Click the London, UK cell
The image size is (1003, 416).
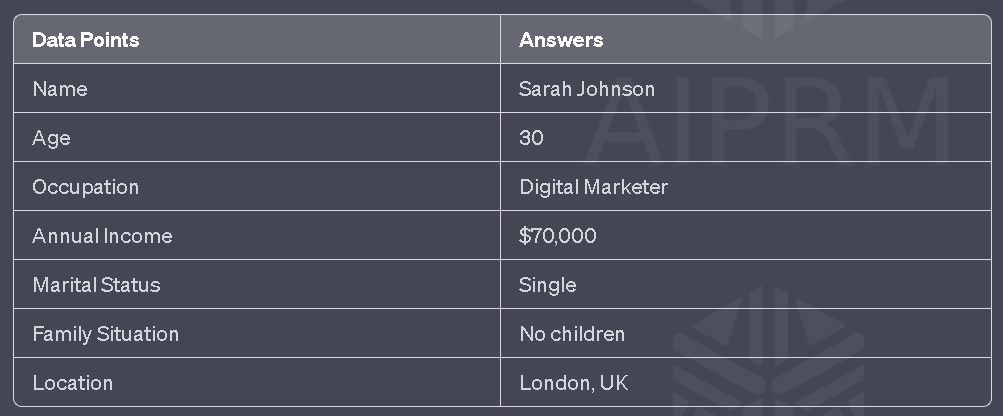(574, 383)
